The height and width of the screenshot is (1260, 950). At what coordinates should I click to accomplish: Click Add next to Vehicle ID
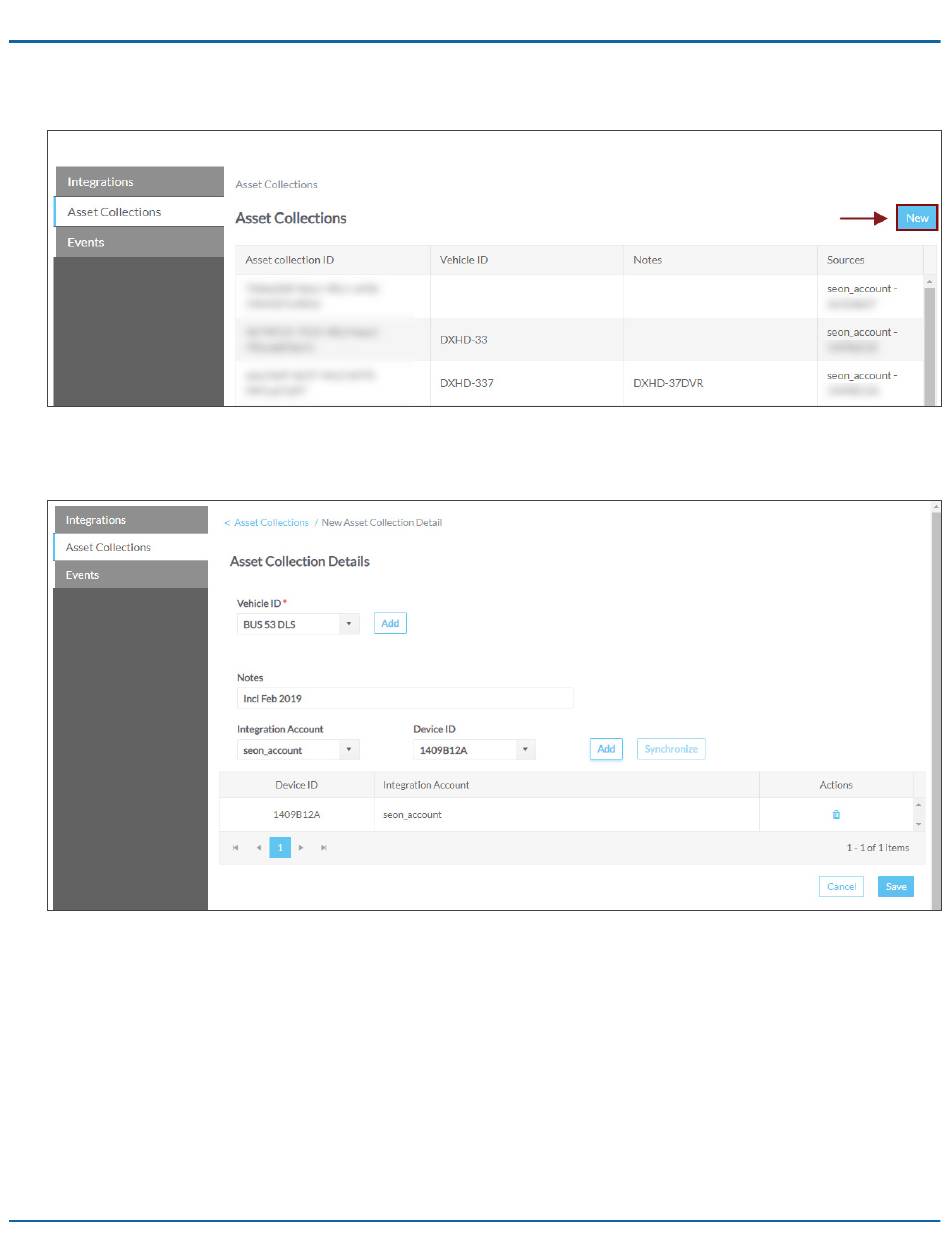390,623
